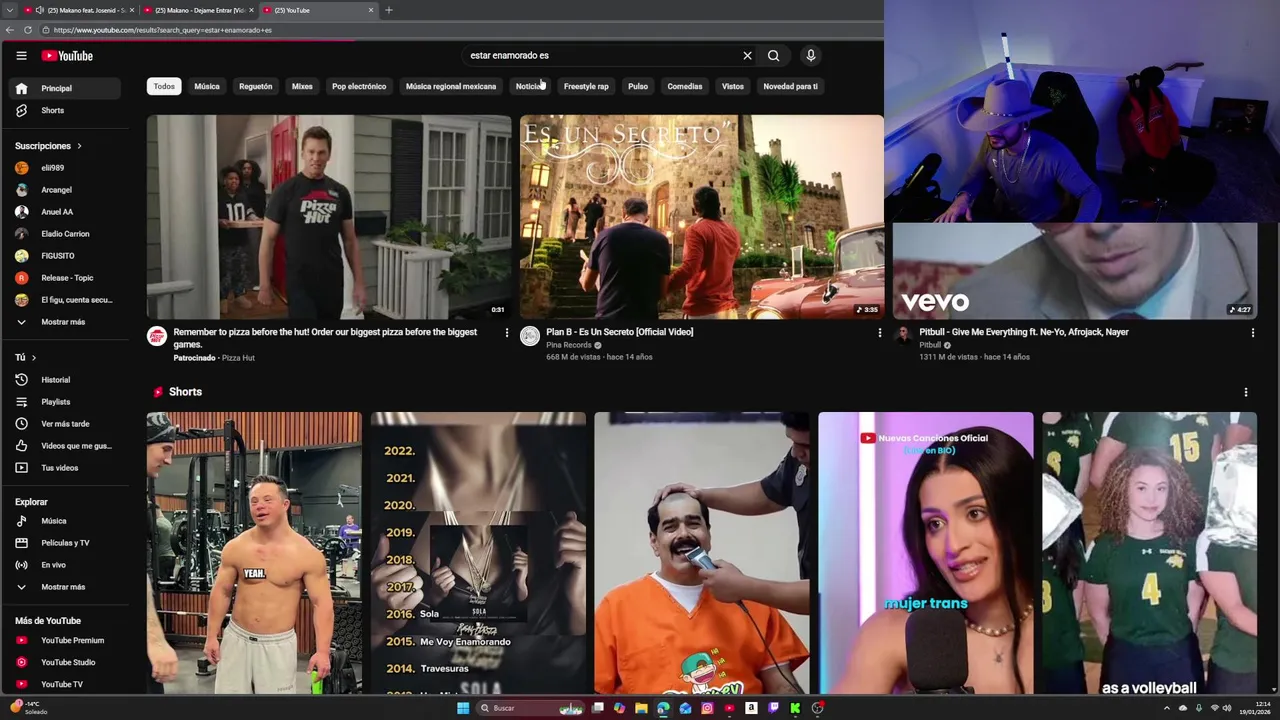Open Twitch from the taskbar
The width and height of the screenshot is (1280, 720).
(773, 708)
